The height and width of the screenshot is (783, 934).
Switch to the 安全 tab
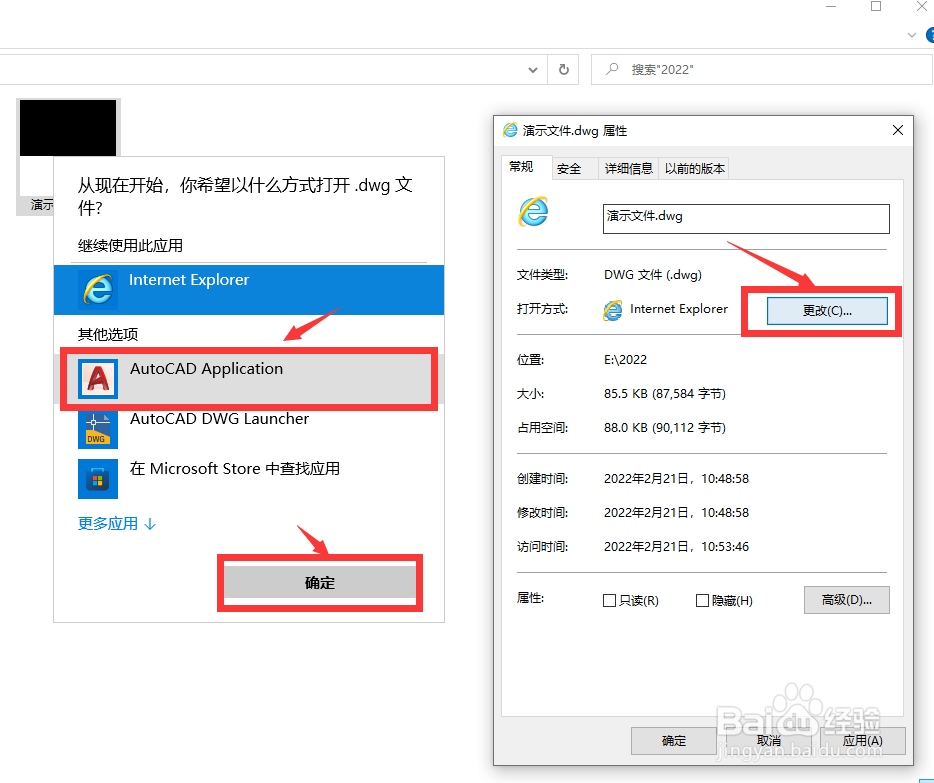point(569,169)
